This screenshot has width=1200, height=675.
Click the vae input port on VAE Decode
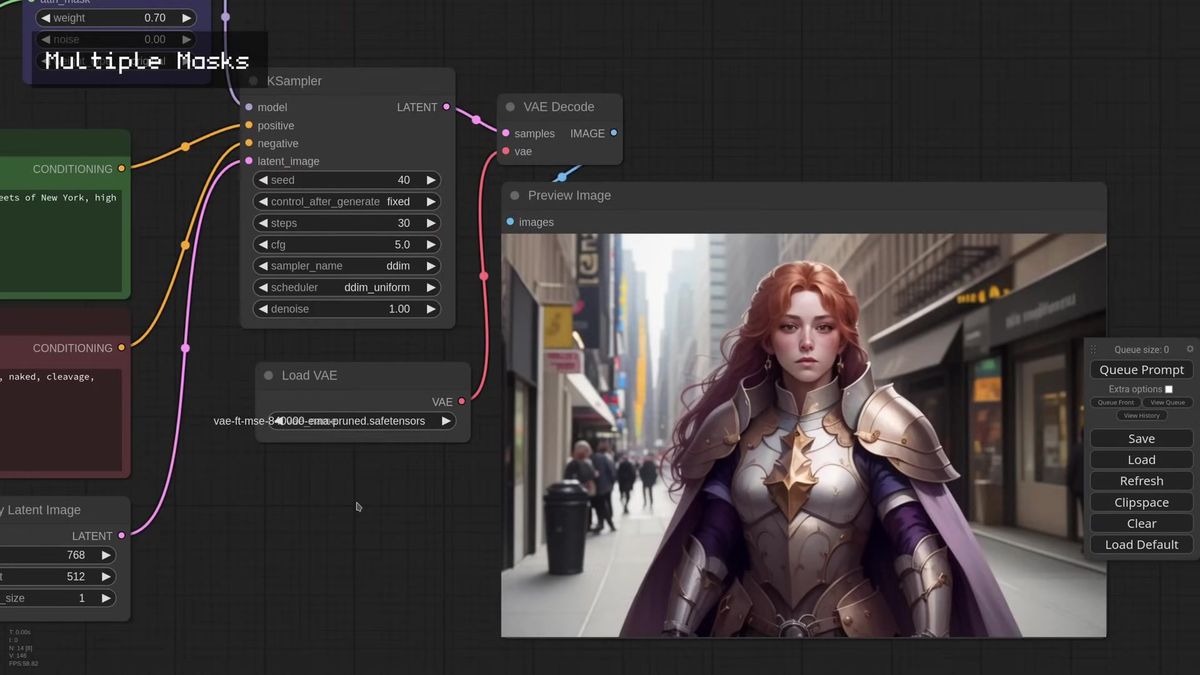coord(506,151)
